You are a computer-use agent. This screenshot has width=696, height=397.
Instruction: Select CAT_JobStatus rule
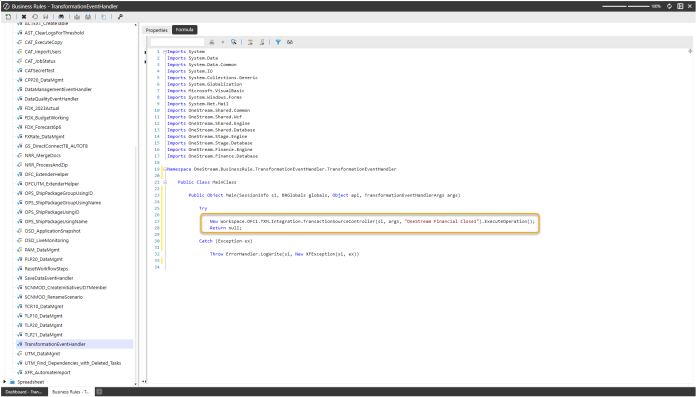tap(40, 61)
